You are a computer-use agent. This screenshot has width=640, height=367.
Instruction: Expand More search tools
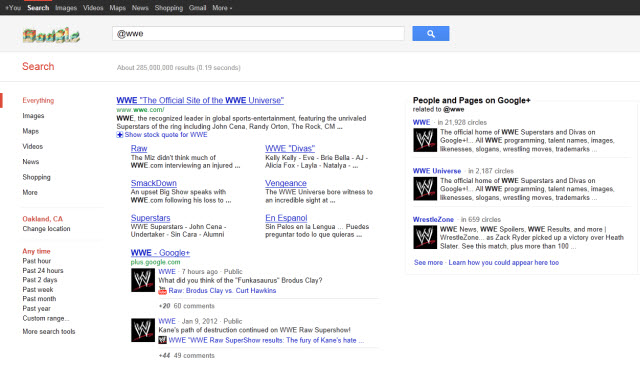click(x=49, y=331)
